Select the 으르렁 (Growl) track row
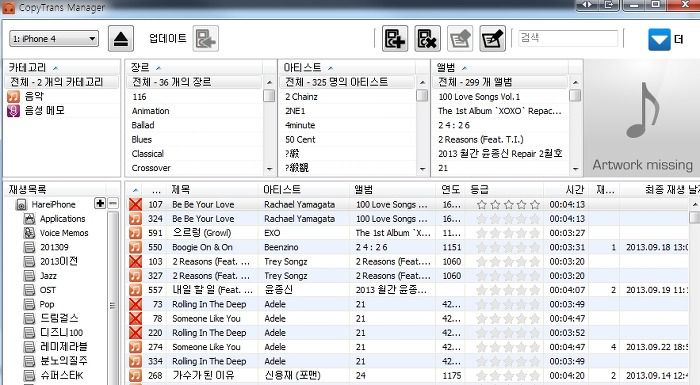Screen dimensions: 700x385 point(408,233)
